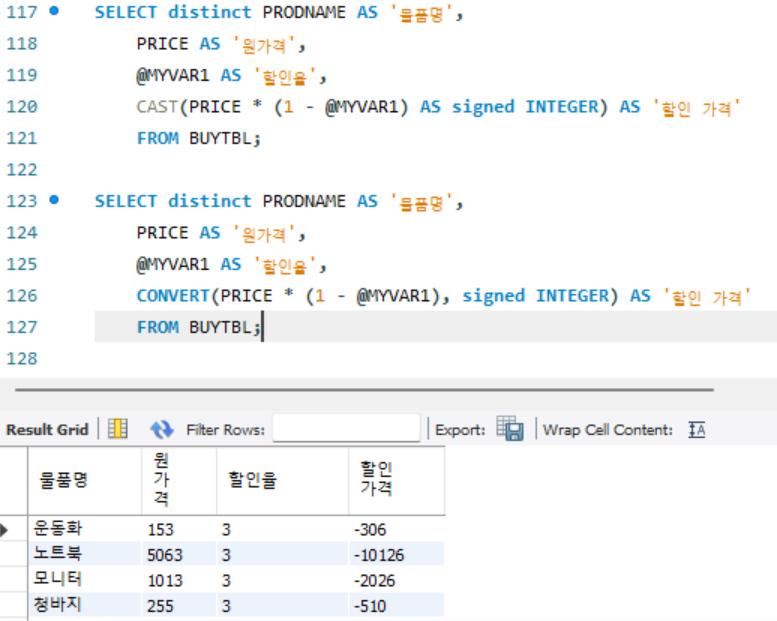Select the 물품명 column header
777x621 pixels.
85,480
